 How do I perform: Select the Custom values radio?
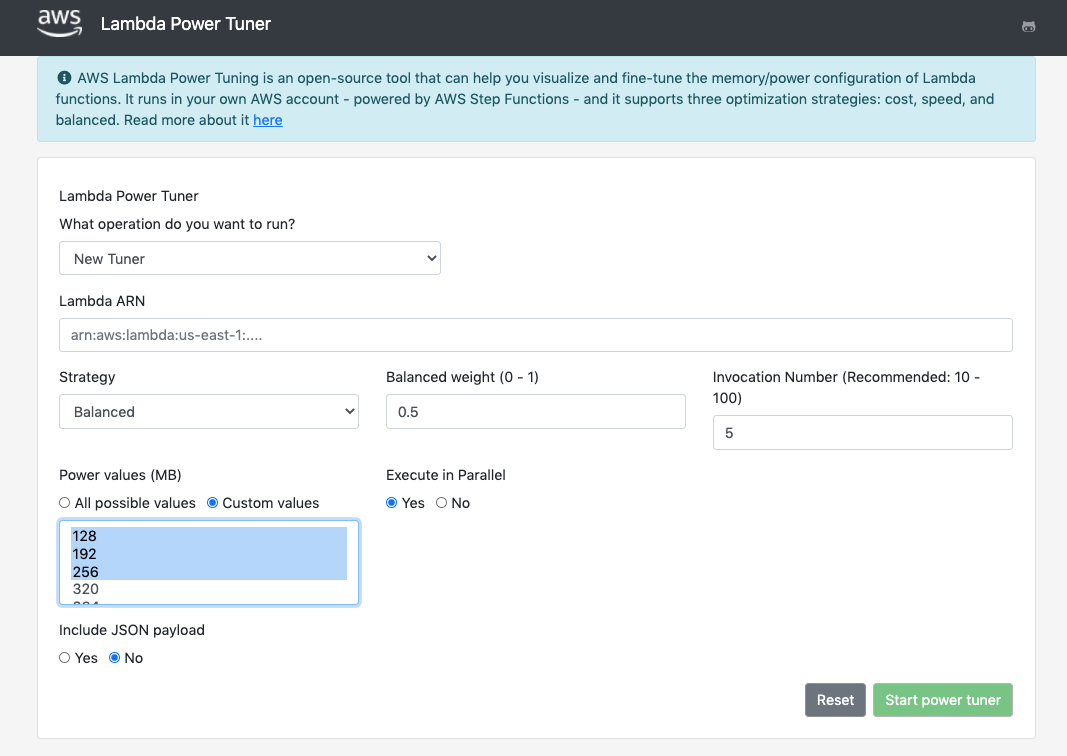tap(212, 503)
